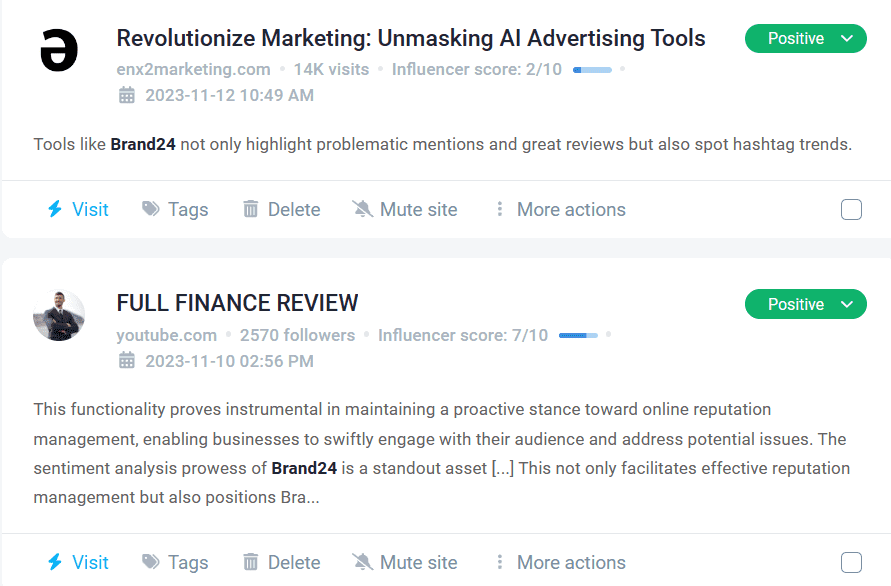The height and width of the screenshot is (586, 891).
Task: Open More actions dots on enx2marketing mention
Action: tap(500, 209)
